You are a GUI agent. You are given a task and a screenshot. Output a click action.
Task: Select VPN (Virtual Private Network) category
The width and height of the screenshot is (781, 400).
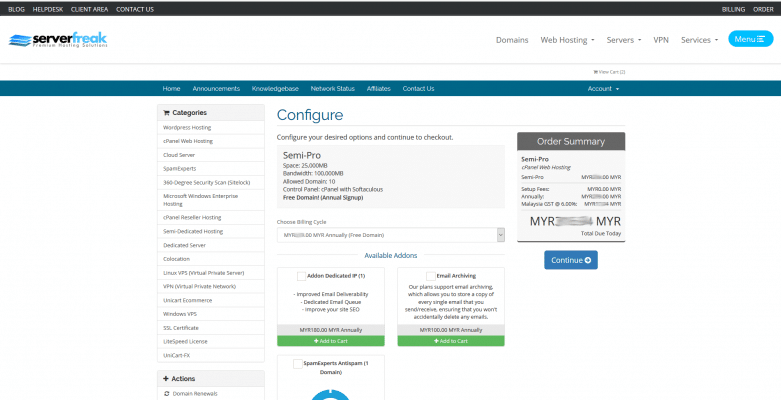211,286
